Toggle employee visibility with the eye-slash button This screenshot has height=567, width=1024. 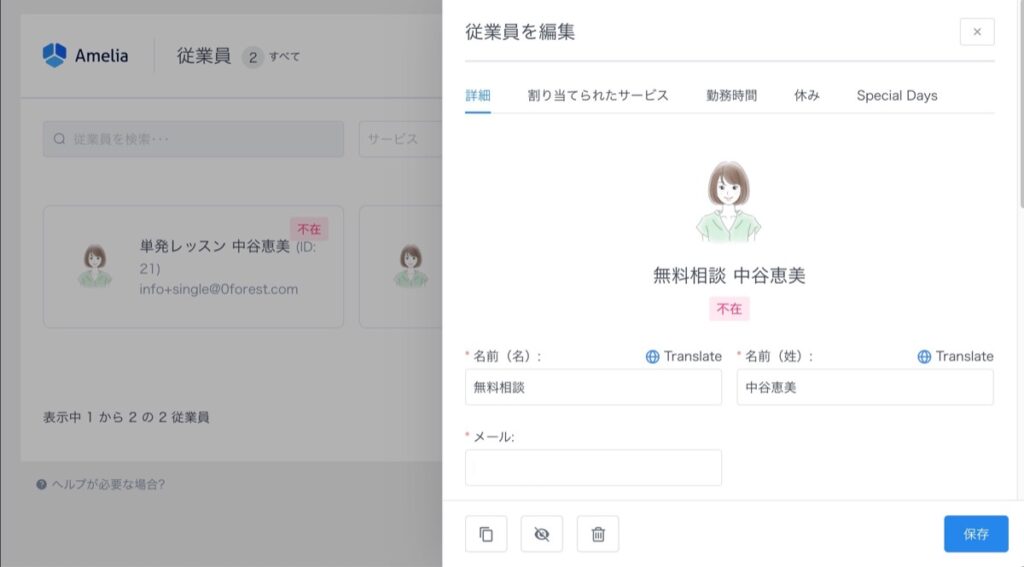click(x=541, y=534)
